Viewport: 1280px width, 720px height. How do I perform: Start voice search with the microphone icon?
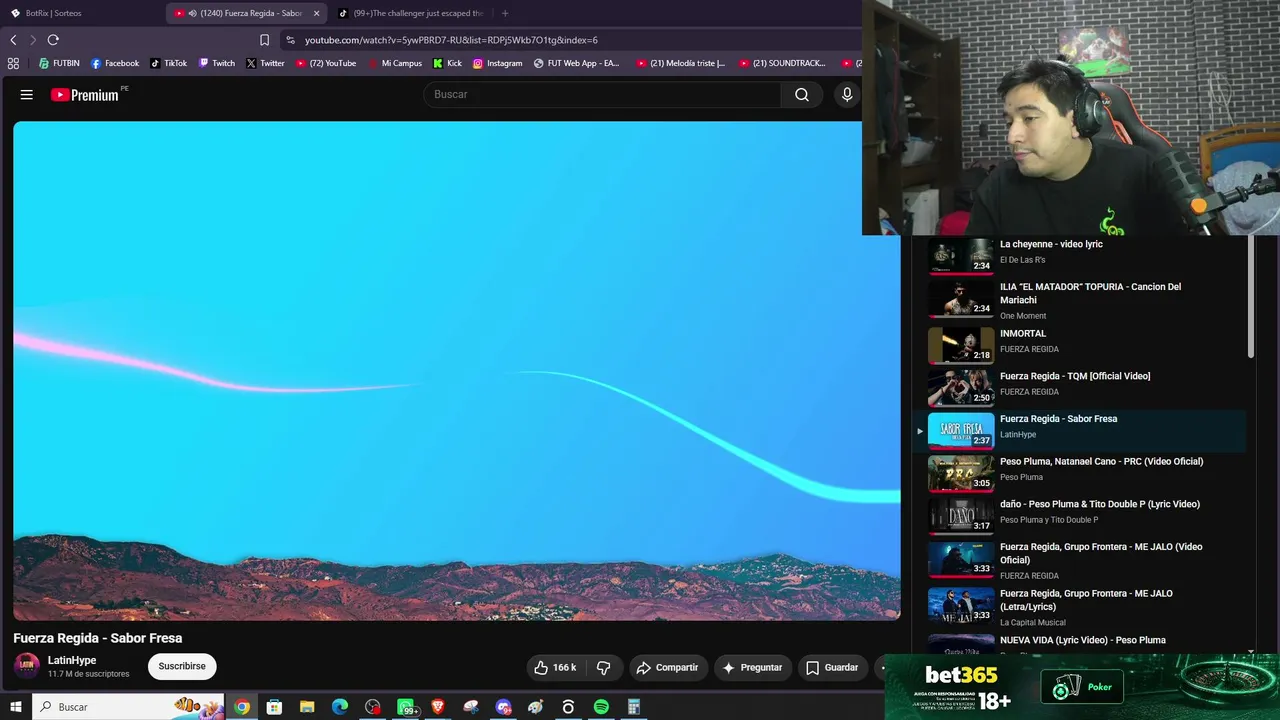tap(847, 94)
